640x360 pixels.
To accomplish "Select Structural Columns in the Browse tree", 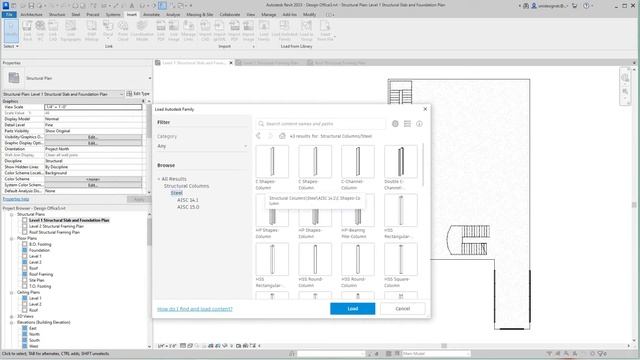I will pyautogui.click(x=187, y=186).
